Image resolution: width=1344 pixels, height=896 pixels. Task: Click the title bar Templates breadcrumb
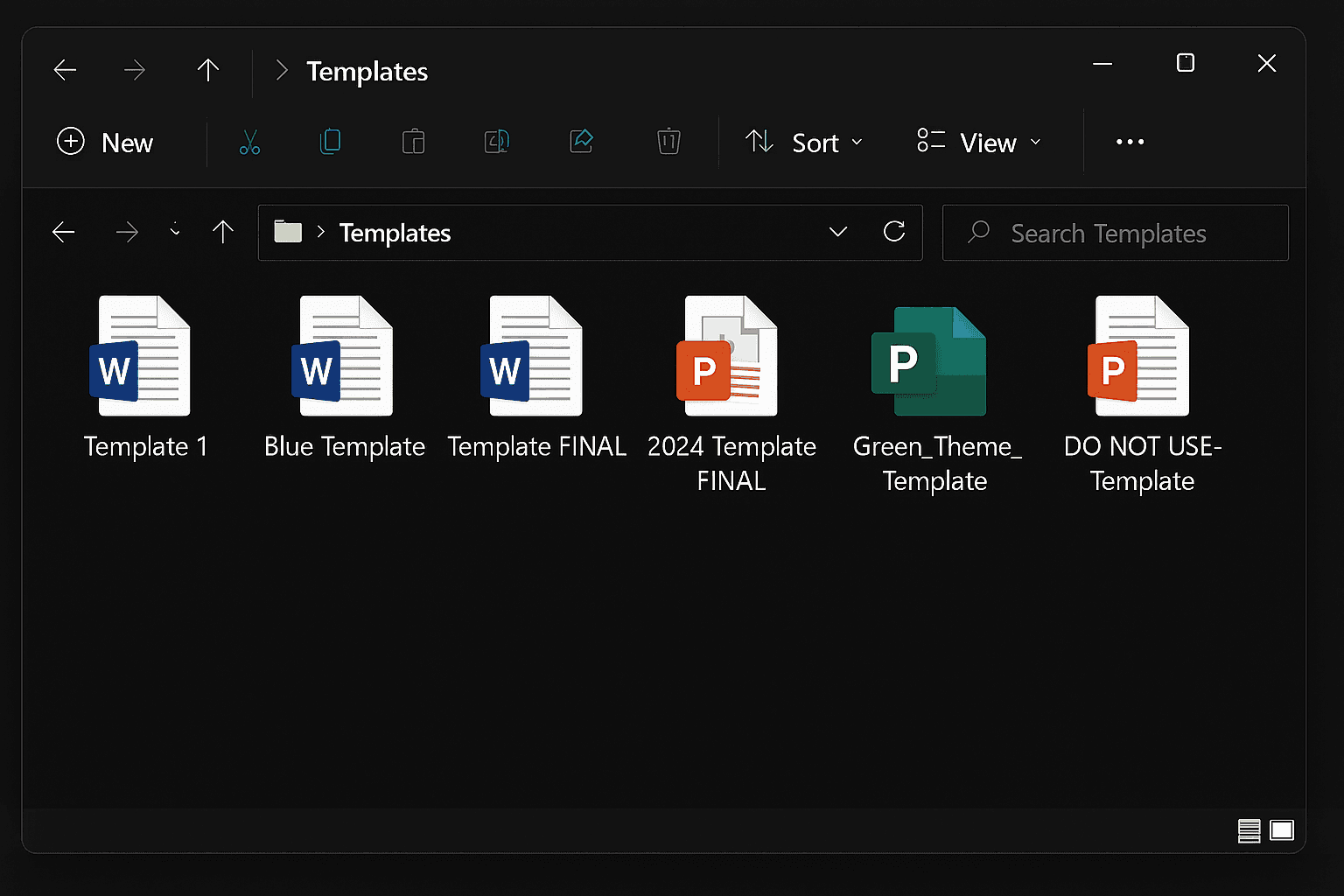point(367,72)
